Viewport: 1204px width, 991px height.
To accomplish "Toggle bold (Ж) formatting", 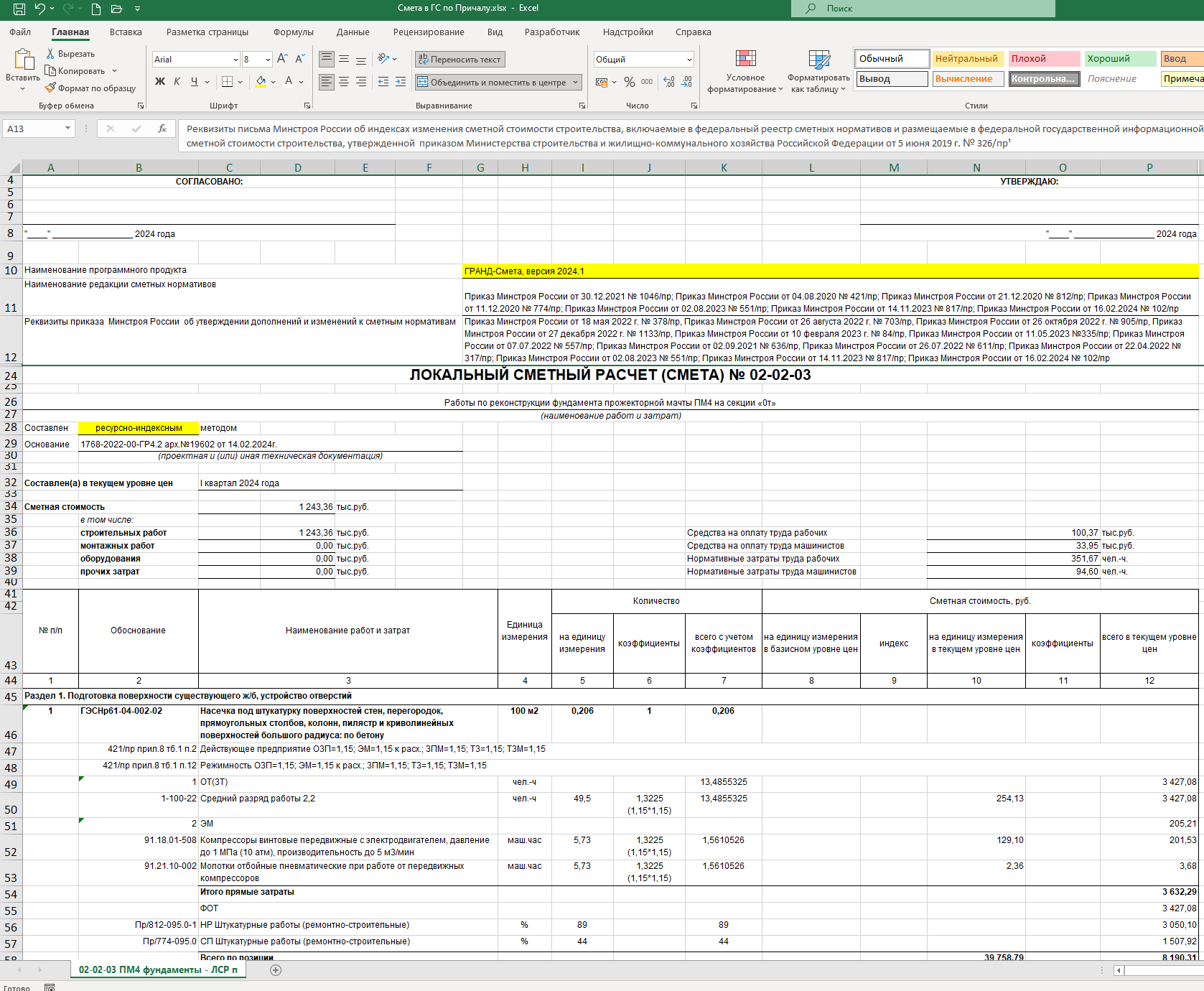I will point(160,82).
